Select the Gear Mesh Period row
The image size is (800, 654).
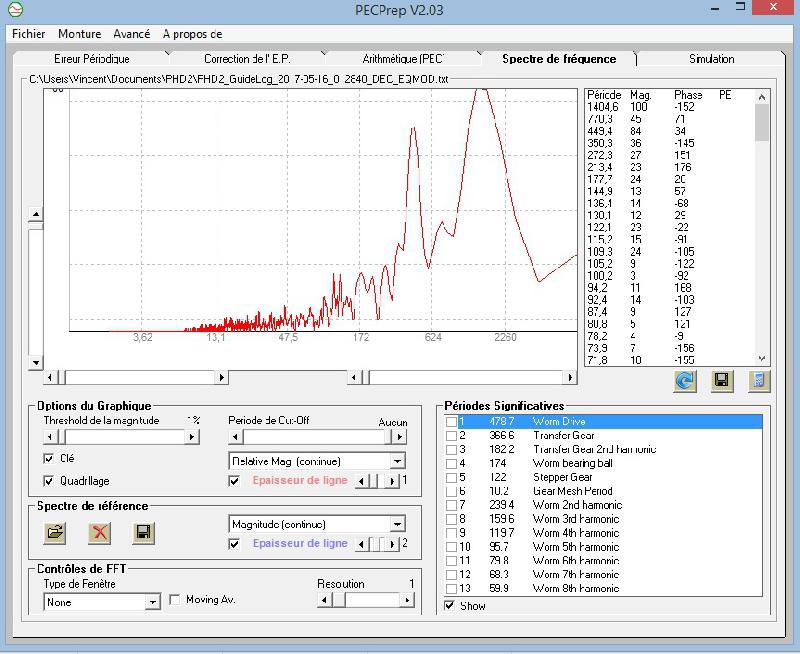pyautogui.click(x=604, y=491)
